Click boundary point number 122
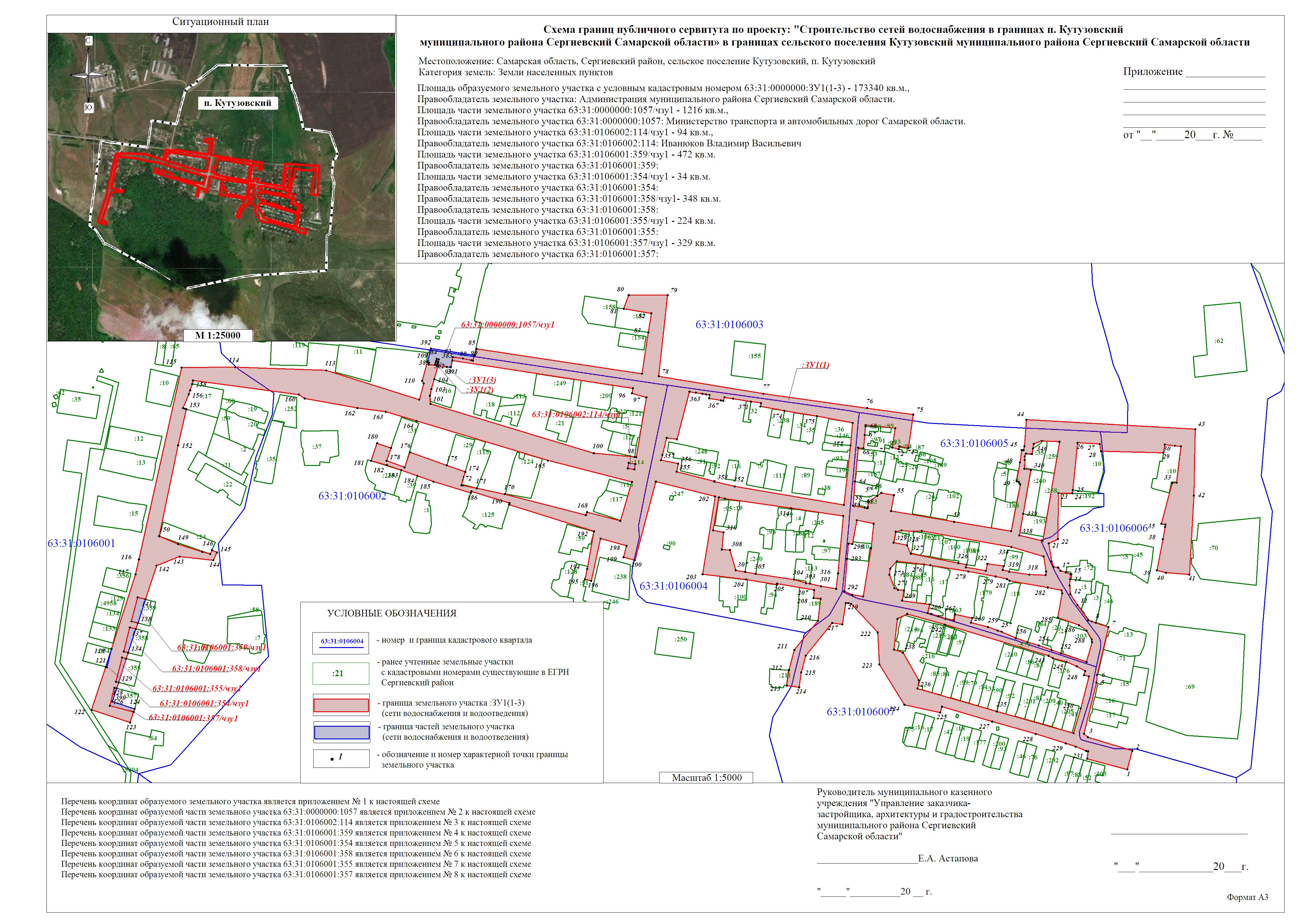1307x924 pixels. pos(79,712)
